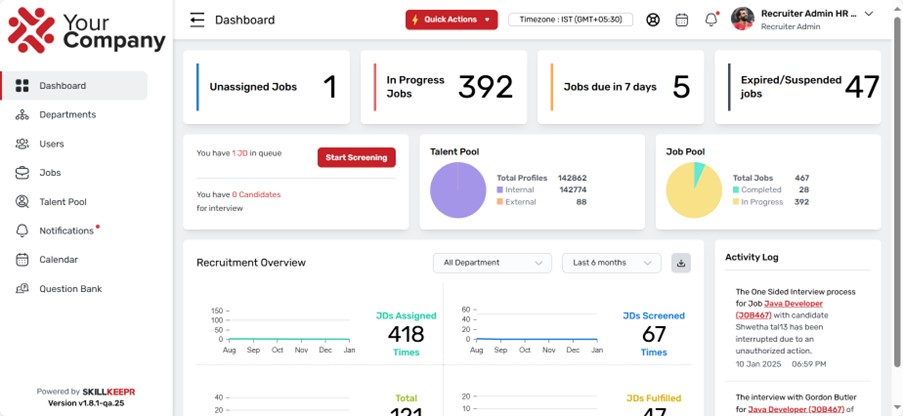Open the Last 6 months period dropdown
This screenshot has width=903, height=416.
pyautogui.click(x=612, y=263)
